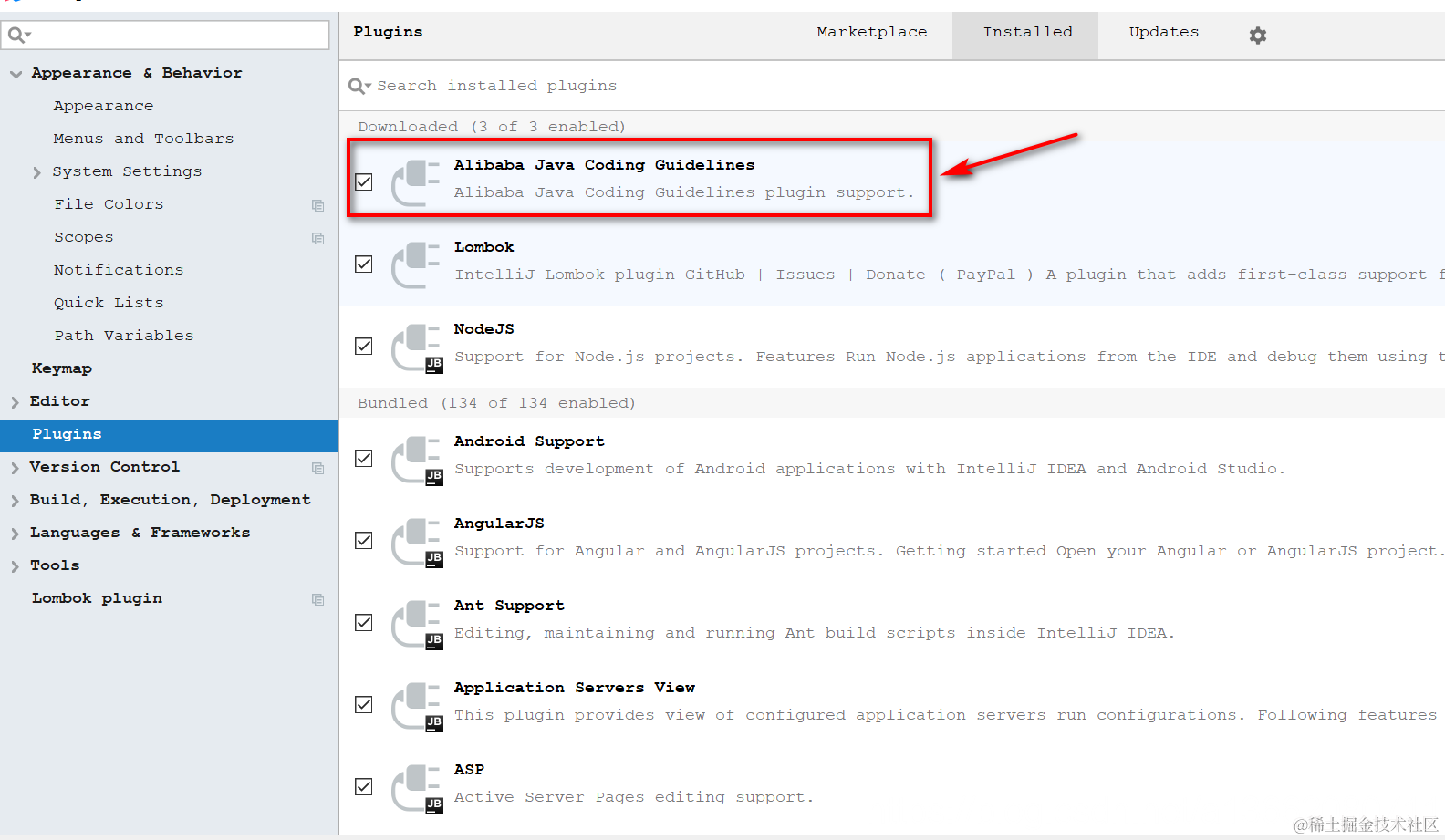Open the Quick Lists settings
This screenshot has height=840, width=1445.
(x=109, y=303)
